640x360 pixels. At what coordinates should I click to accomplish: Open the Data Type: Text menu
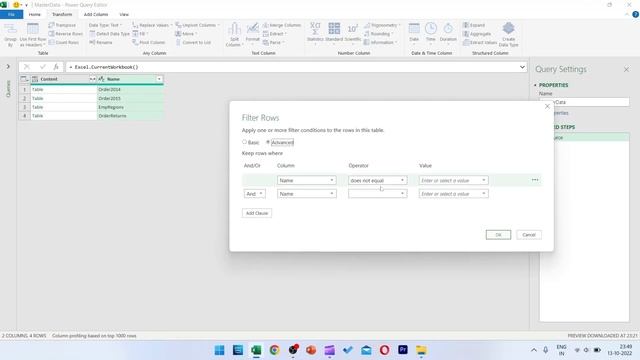(105, 25)
